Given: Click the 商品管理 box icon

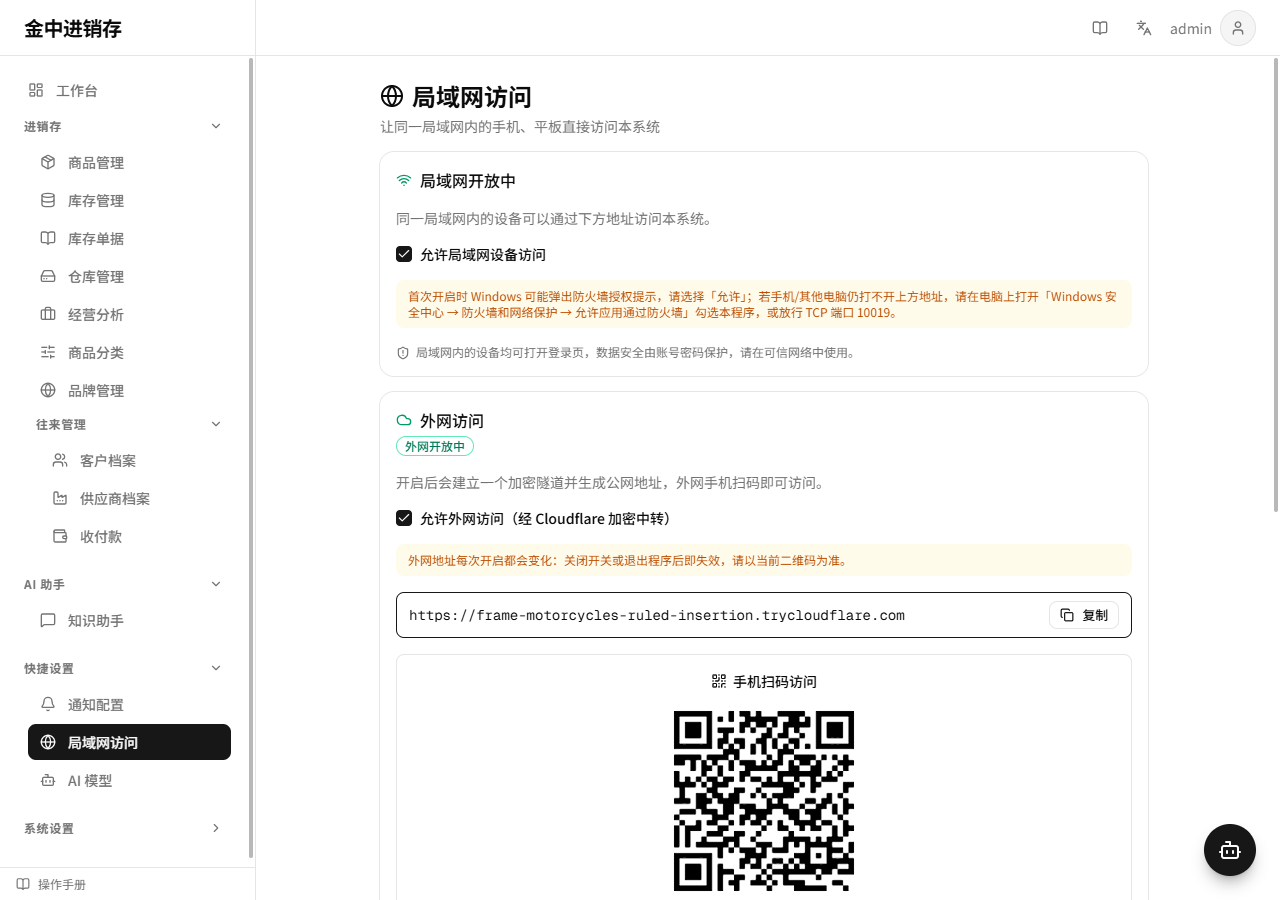Looking at the screenshot, I should coord(48,162).
